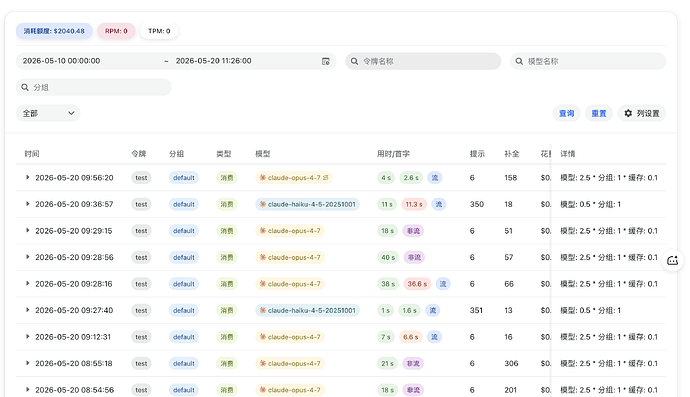Viewport: 690px width, 397px height.
Task: Expand the 09:29:15 log row
Action: click(27, 230)
